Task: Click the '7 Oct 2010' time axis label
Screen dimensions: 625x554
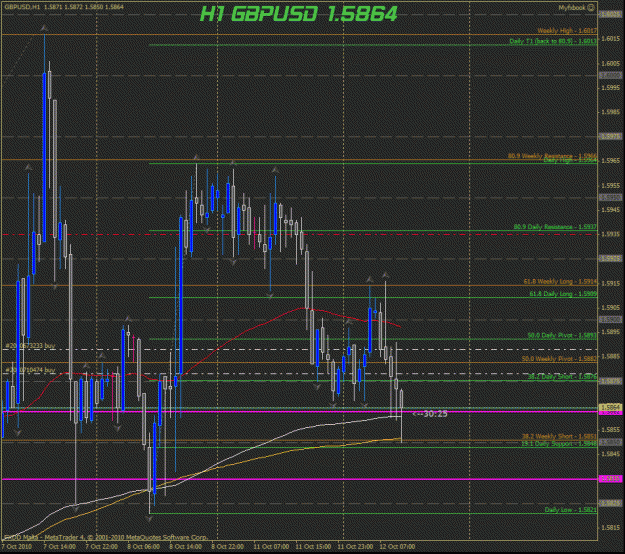Action: click(x=17, y=546)
